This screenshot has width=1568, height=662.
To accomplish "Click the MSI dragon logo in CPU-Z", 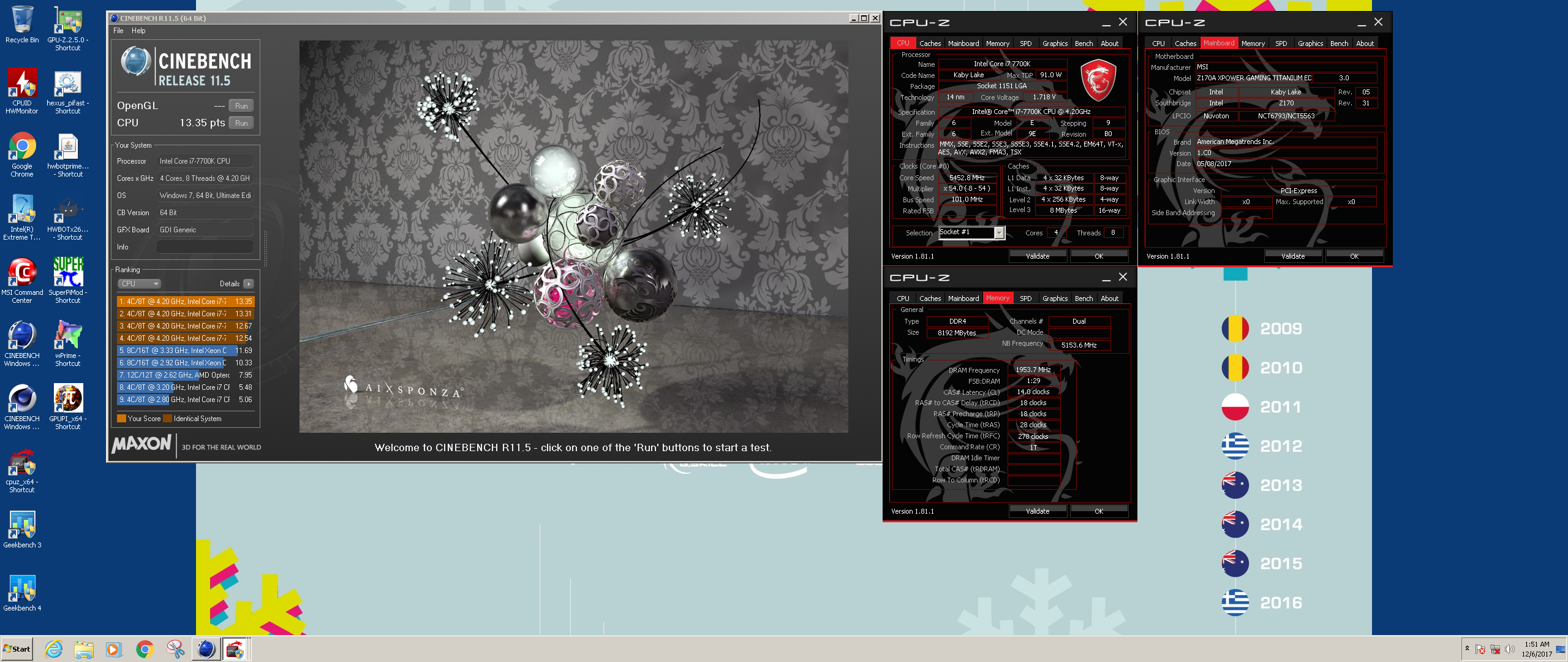I will pos(1099,80).
